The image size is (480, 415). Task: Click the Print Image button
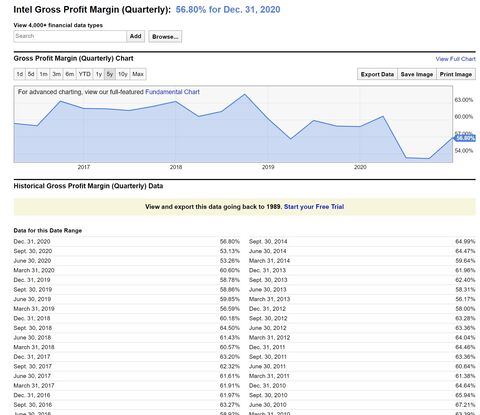tap(456, 74)
